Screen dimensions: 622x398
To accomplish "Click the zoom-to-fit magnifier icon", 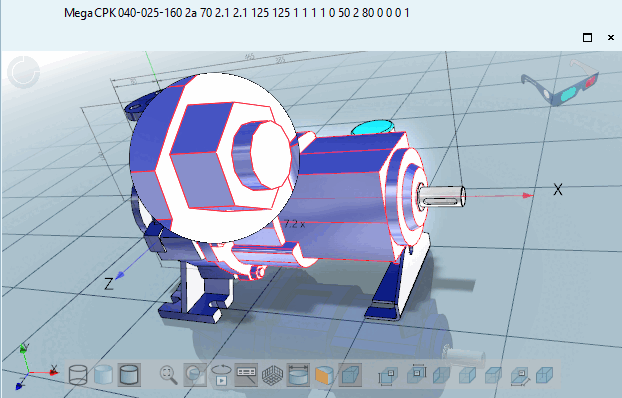I will [169, 375].
